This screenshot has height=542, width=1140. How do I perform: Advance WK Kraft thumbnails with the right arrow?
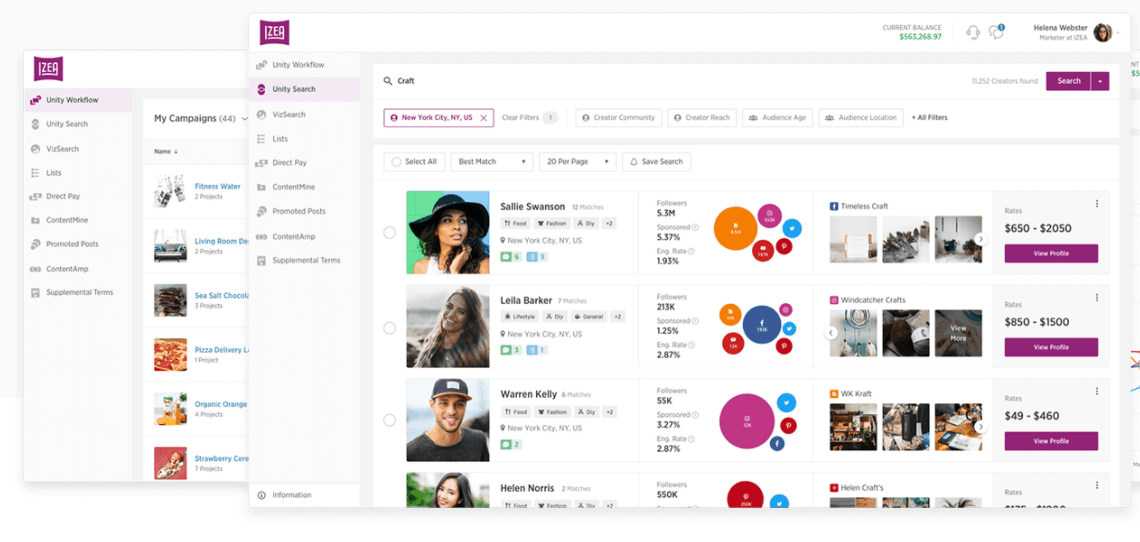(x=980, y=427)
